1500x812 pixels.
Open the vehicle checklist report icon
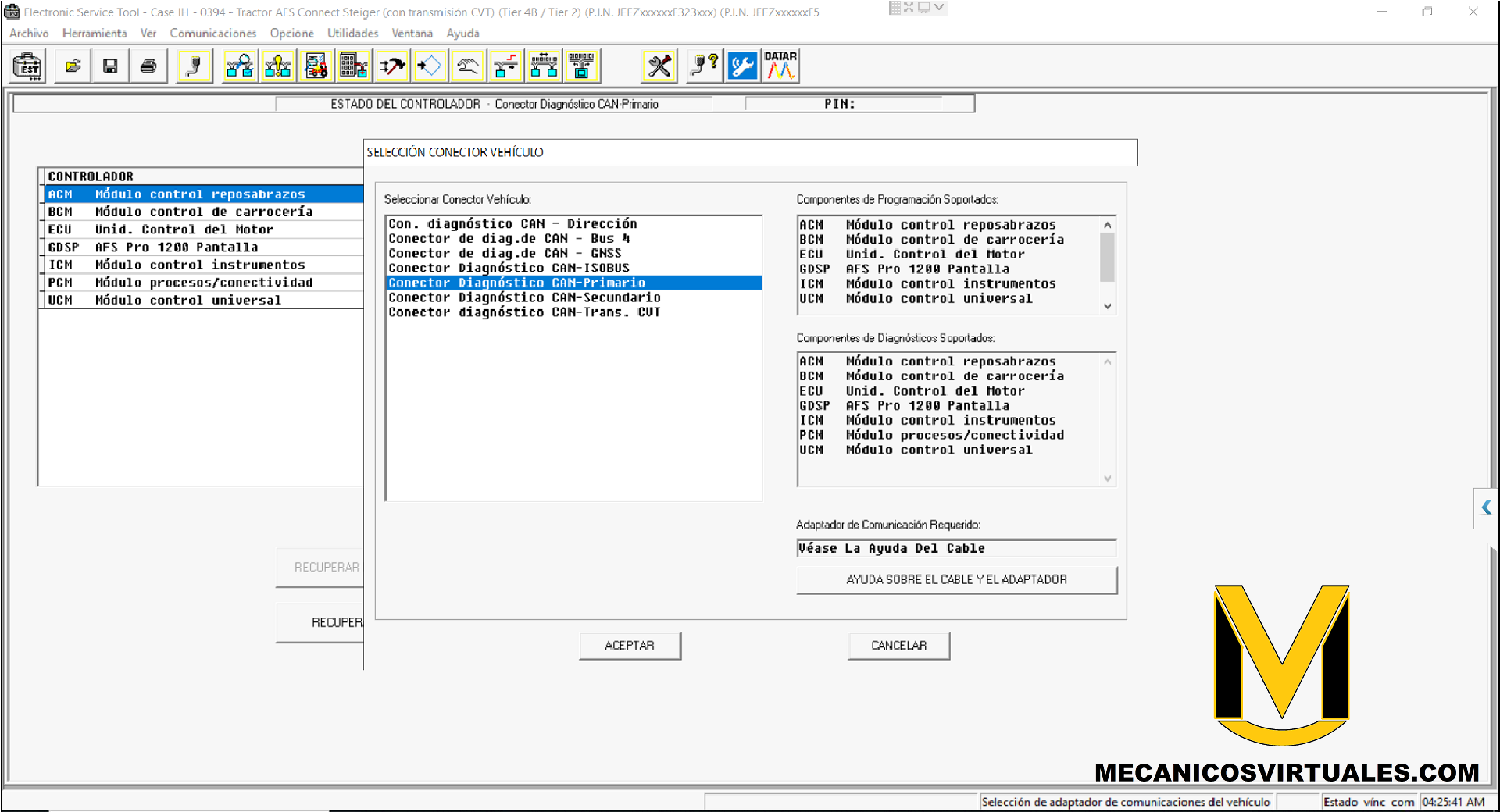(316, 66)
